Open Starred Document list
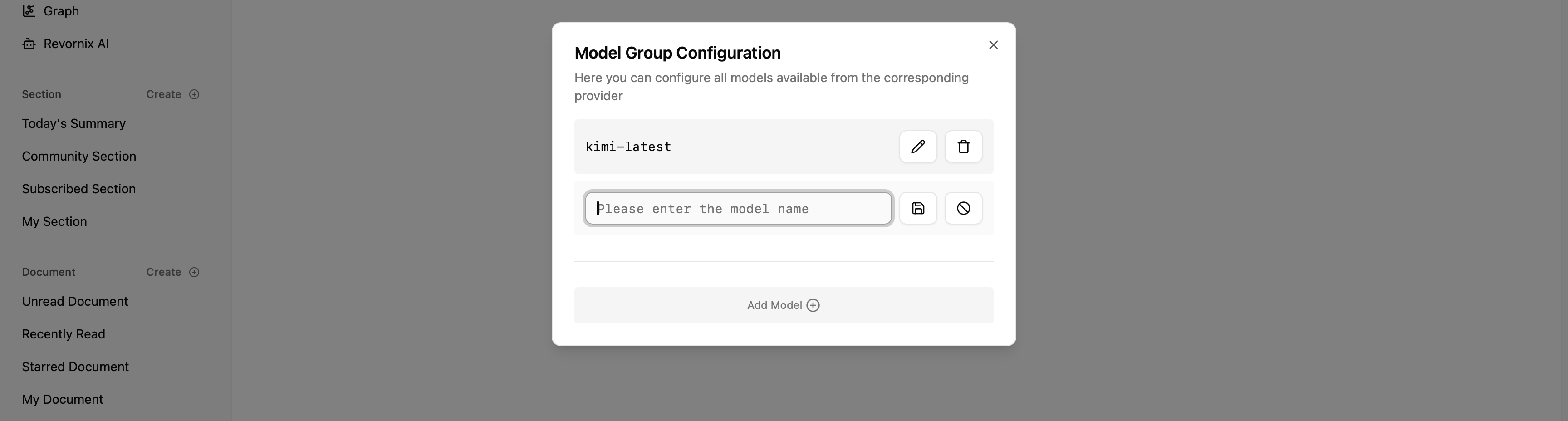 pyautogui.click(x=75, y=367)
